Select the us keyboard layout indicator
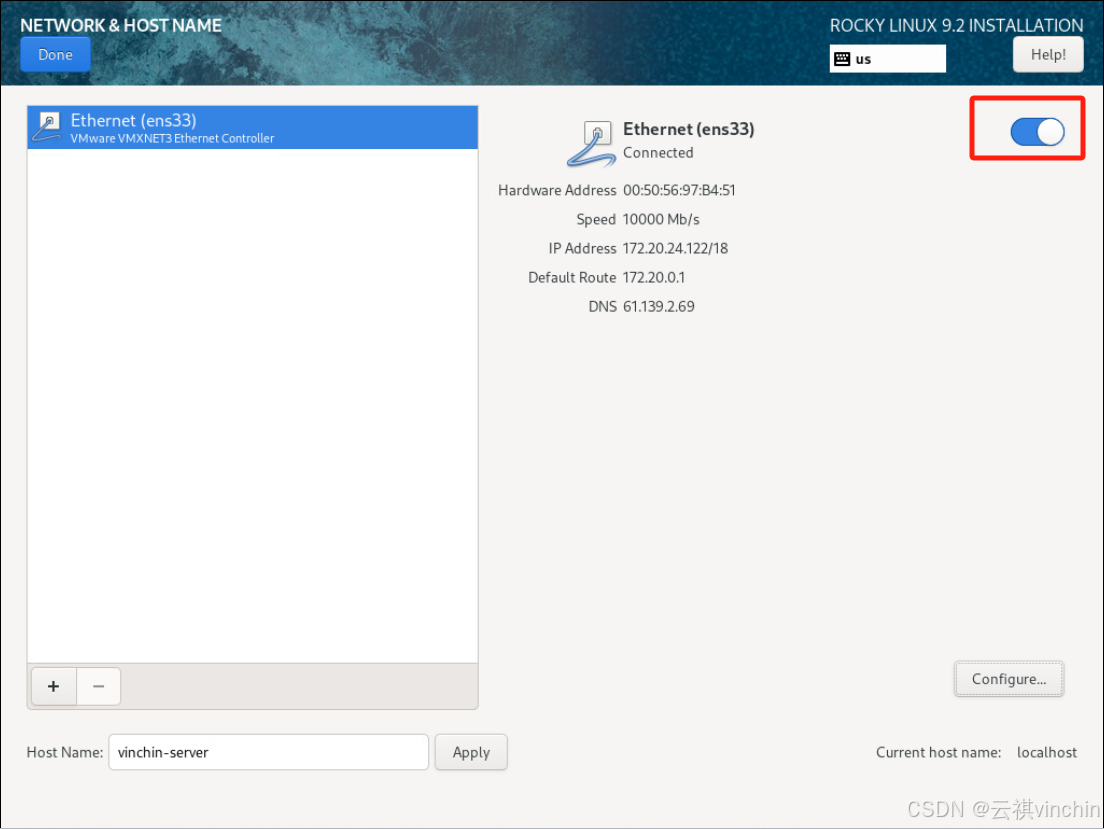The image size is (1104, 829). point(887,58)
